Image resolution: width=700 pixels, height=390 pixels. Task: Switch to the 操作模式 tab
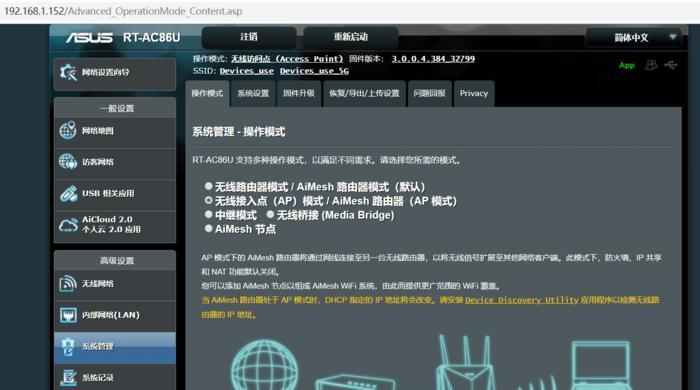pos(207,94)
